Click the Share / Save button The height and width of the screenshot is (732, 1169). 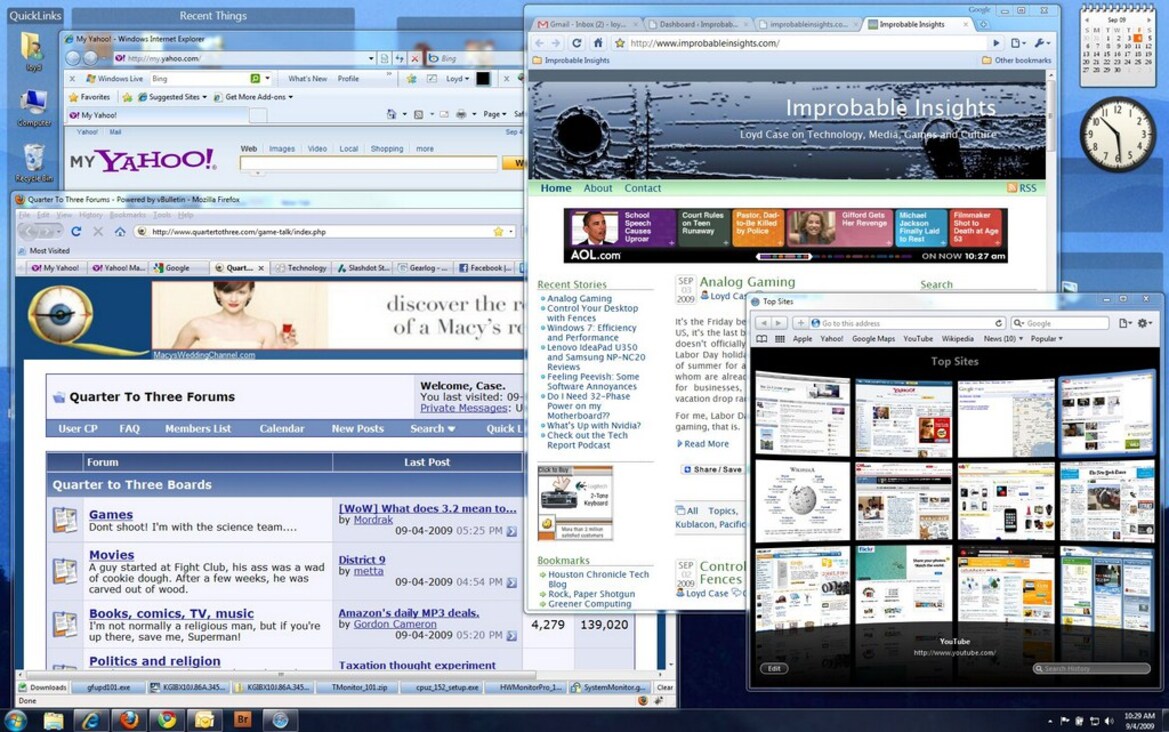713,470
